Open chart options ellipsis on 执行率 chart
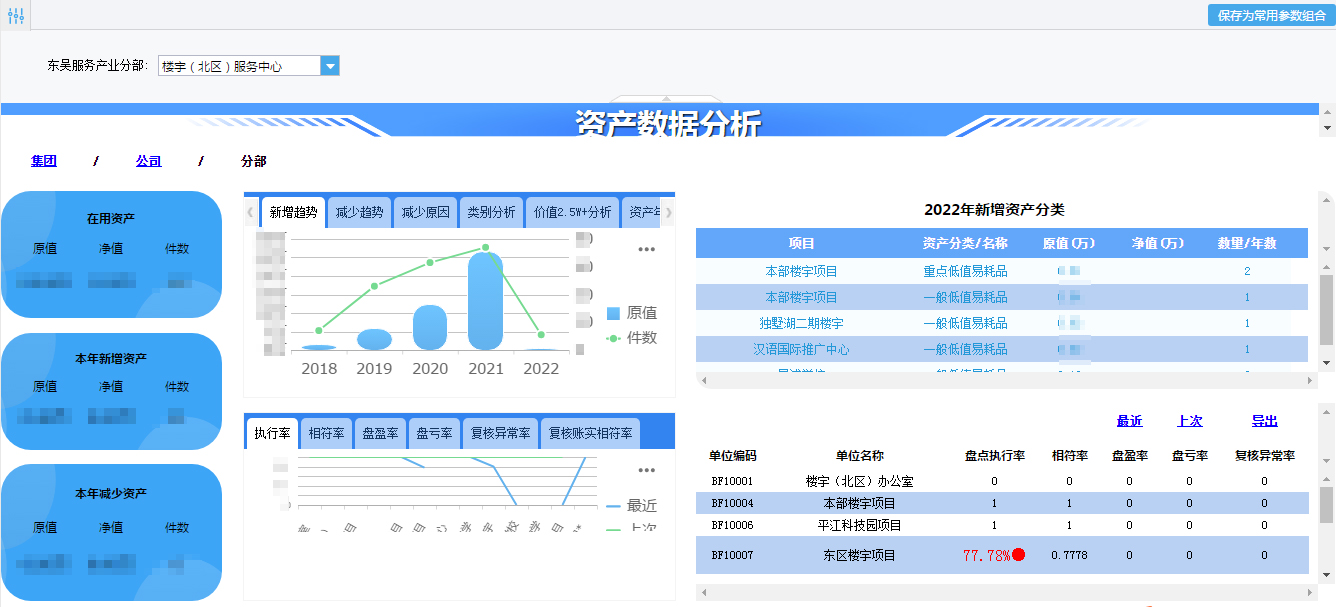 [x=646, y=470]
